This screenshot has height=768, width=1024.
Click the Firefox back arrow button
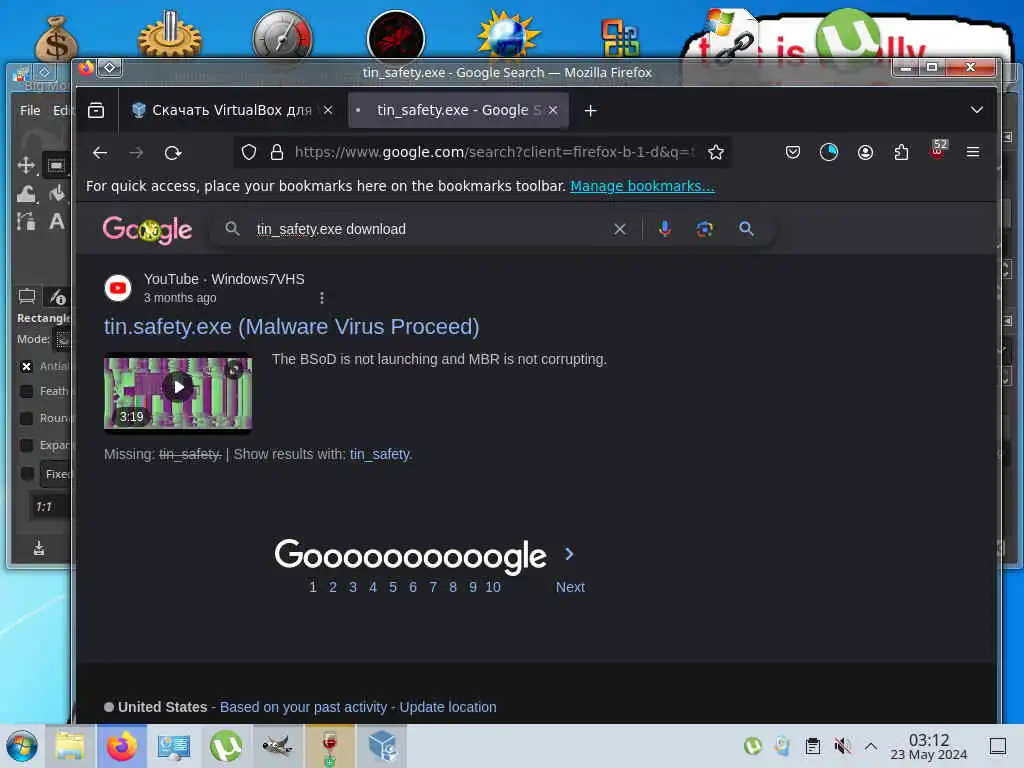[100, 153]
